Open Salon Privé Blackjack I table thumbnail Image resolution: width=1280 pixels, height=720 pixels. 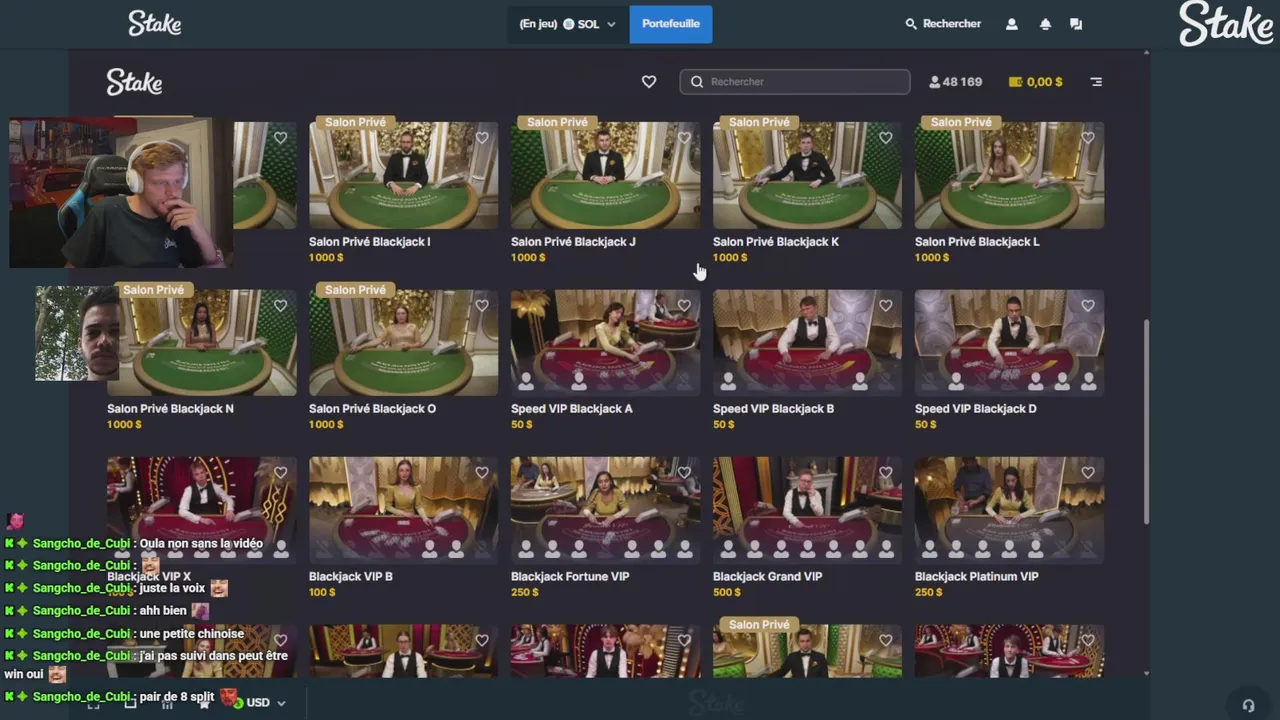click(403, 176)
